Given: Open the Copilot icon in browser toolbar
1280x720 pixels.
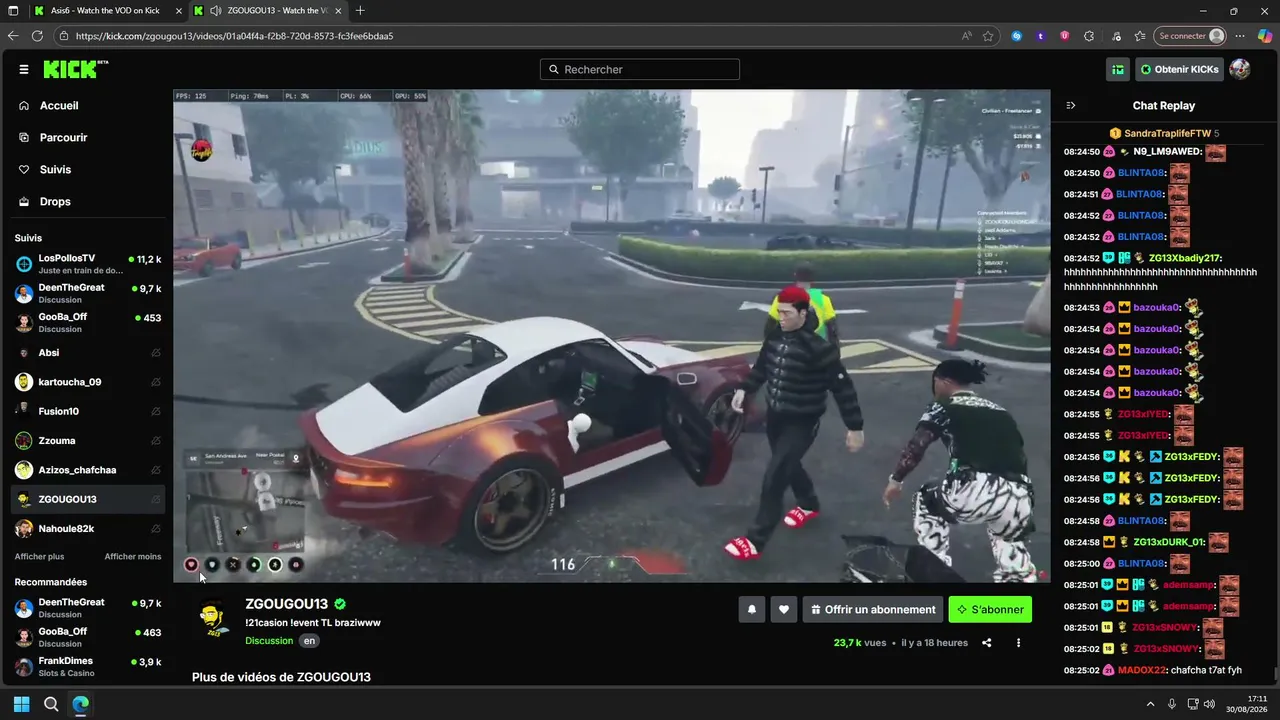Looking at the screenshot, I should (x=1265, y=36).
